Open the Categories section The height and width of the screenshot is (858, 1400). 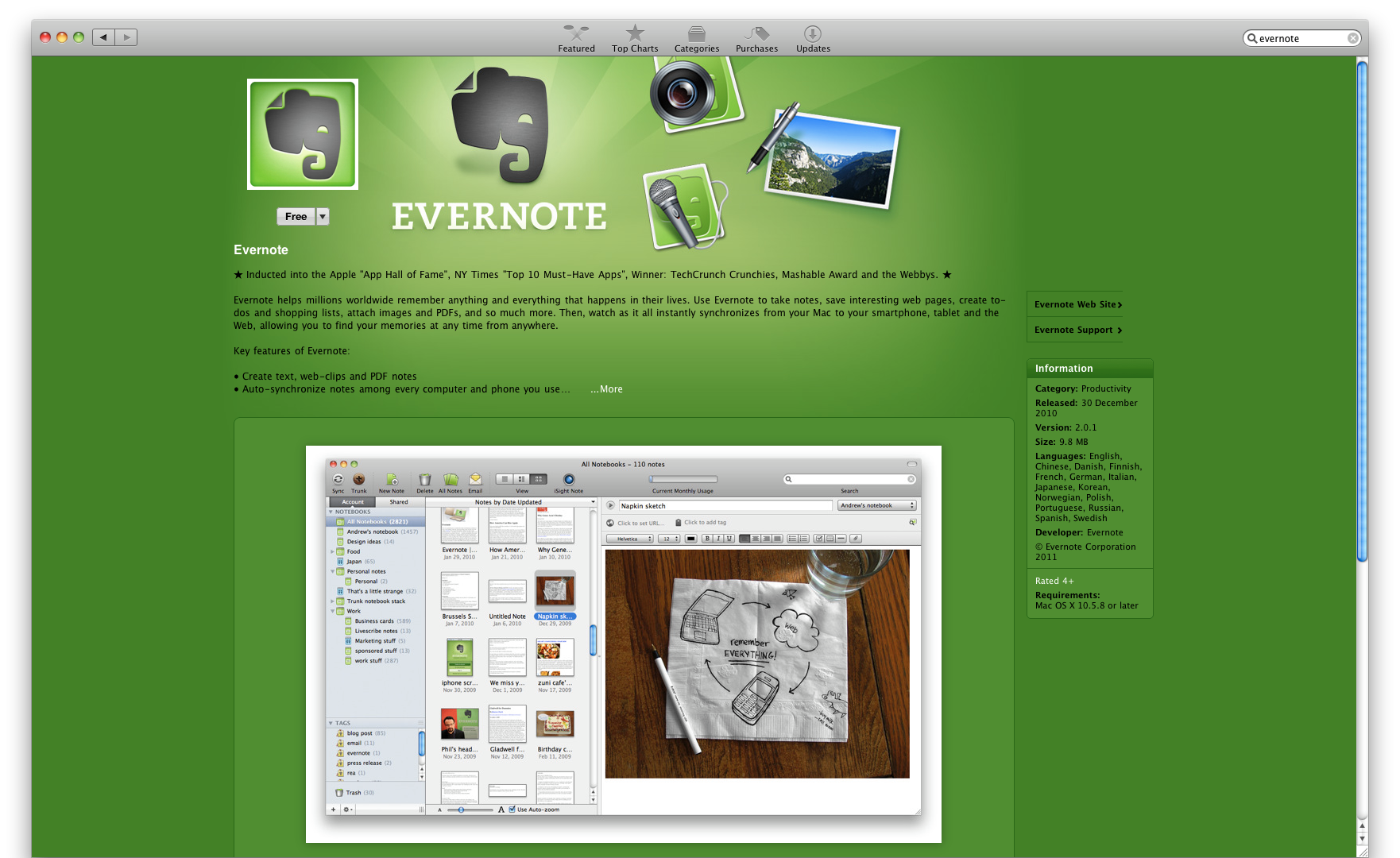click(697, 38)
